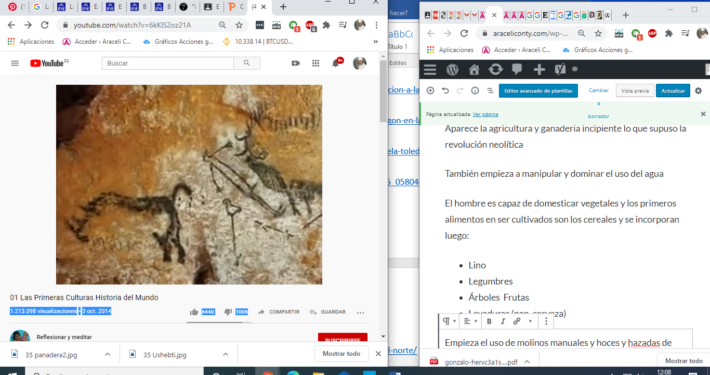Open the editor settings gear icon
The height and width of the screenshot is (375, 710).
698,91
